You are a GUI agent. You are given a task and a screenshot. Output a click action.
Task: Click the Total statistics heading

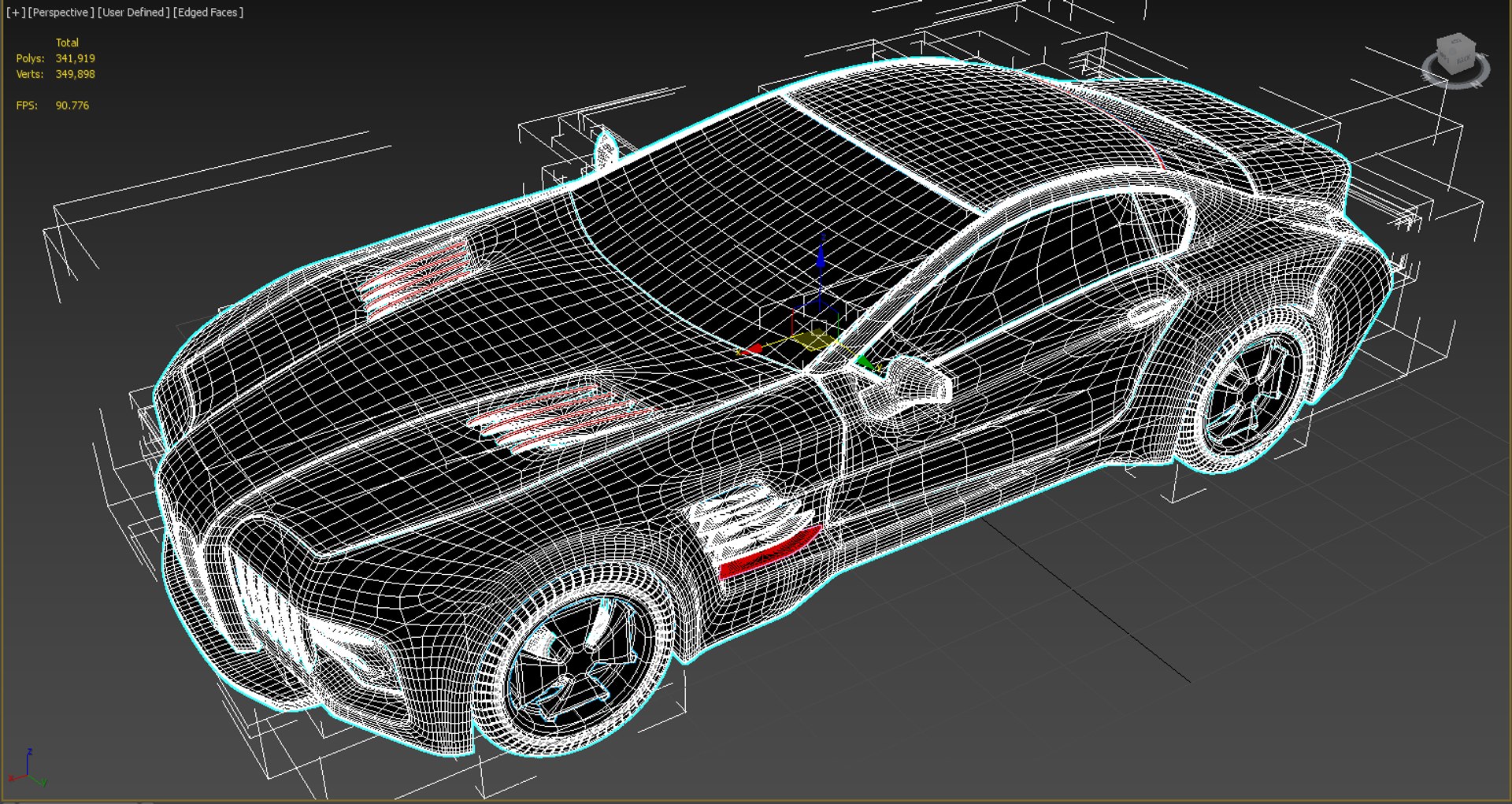tap(67, 43)
